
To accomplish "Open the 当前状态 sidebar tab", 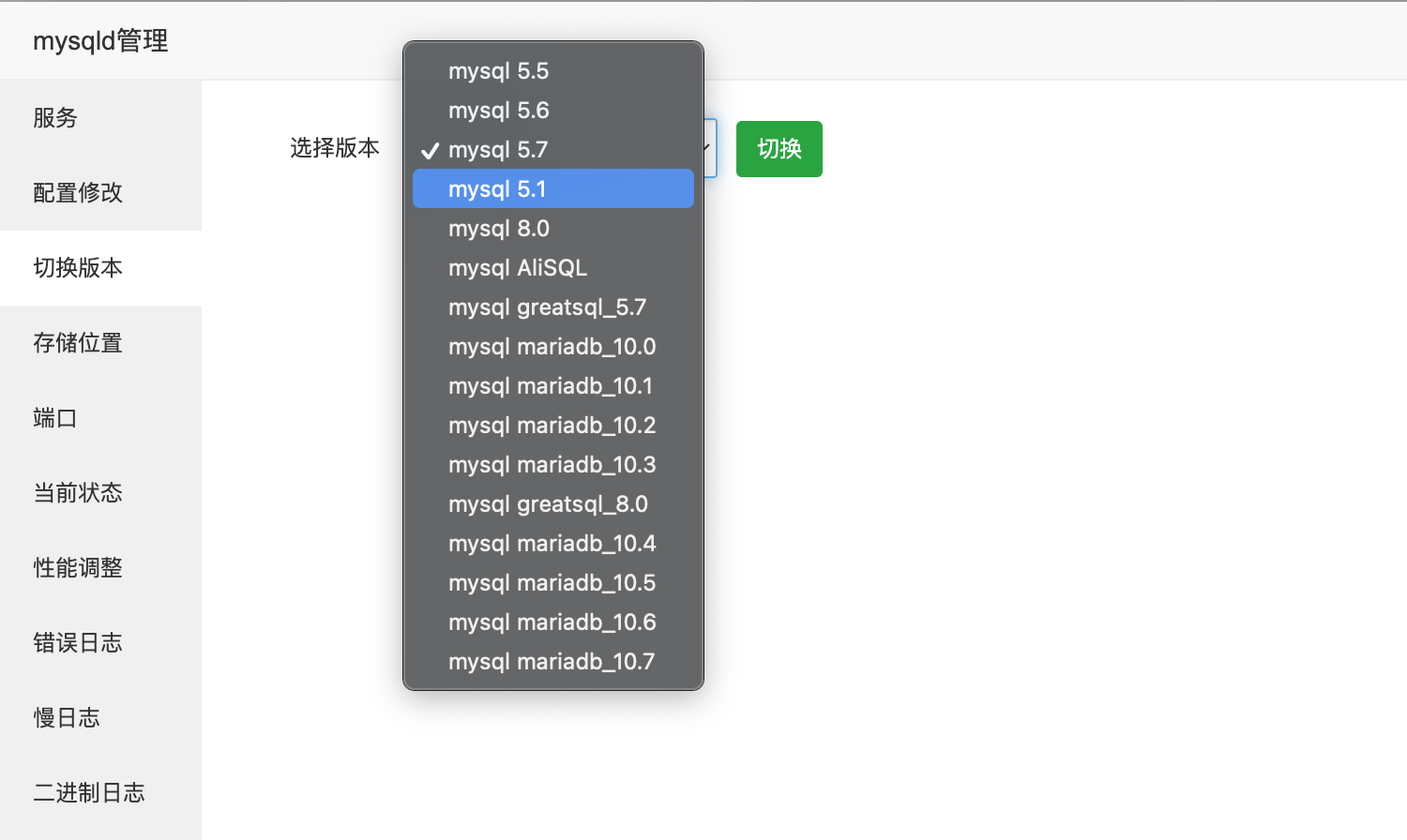I will 100,493.
